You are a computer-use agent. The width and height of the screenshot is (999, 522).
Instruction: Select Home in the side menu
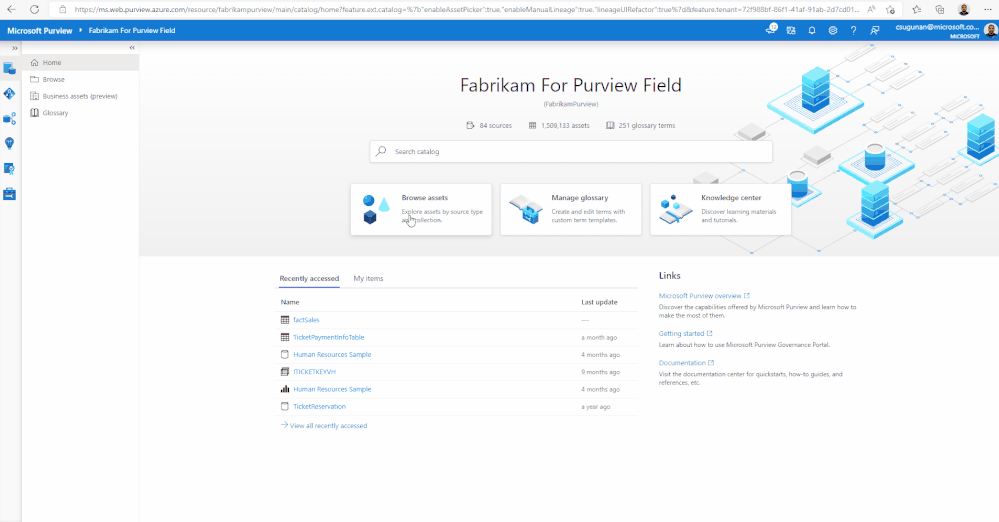(80, 62)
